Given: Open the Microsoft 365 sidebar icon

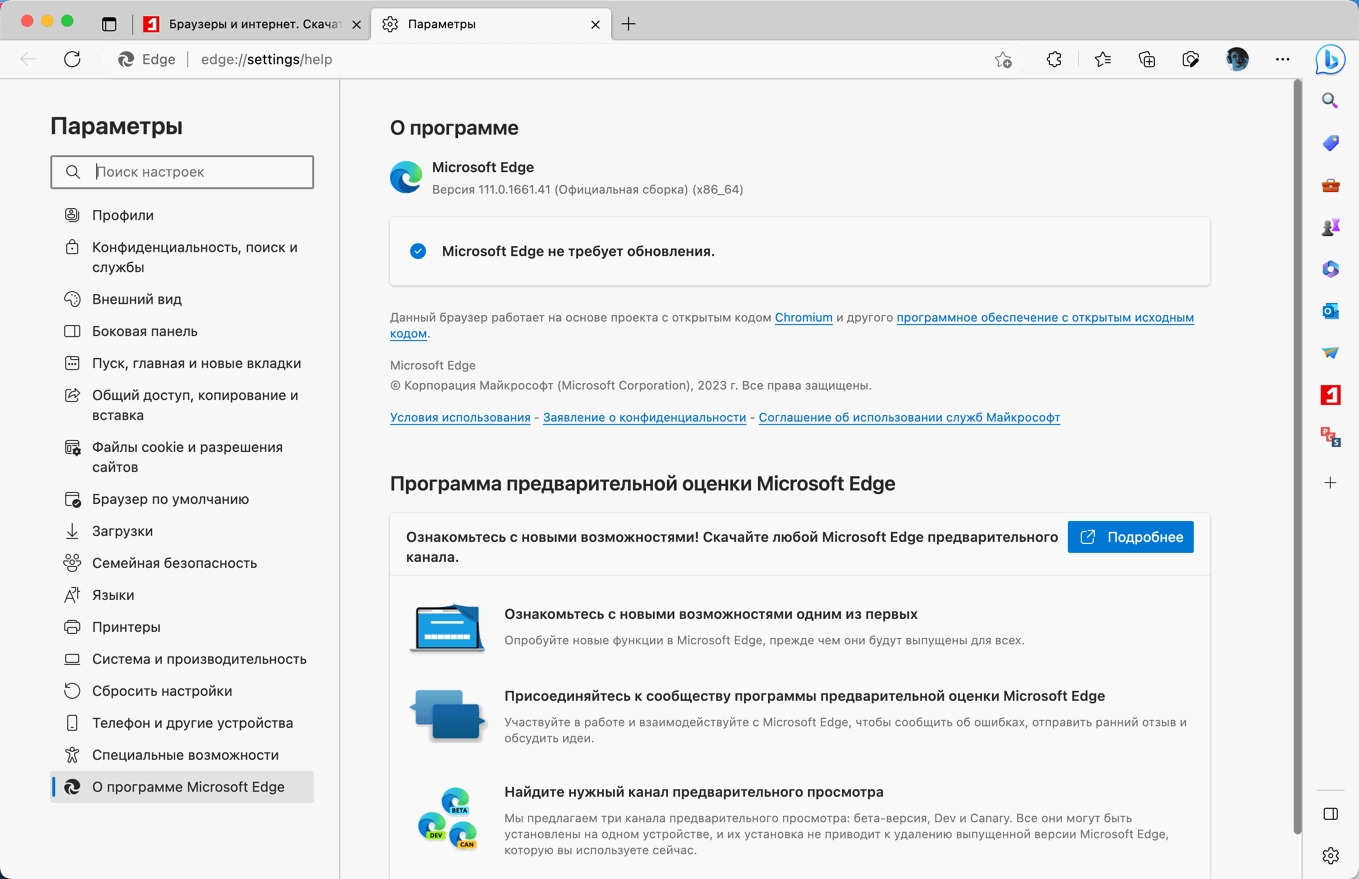Looking at the screenshot, I should pyautogui.click(x=1330, y=269).
